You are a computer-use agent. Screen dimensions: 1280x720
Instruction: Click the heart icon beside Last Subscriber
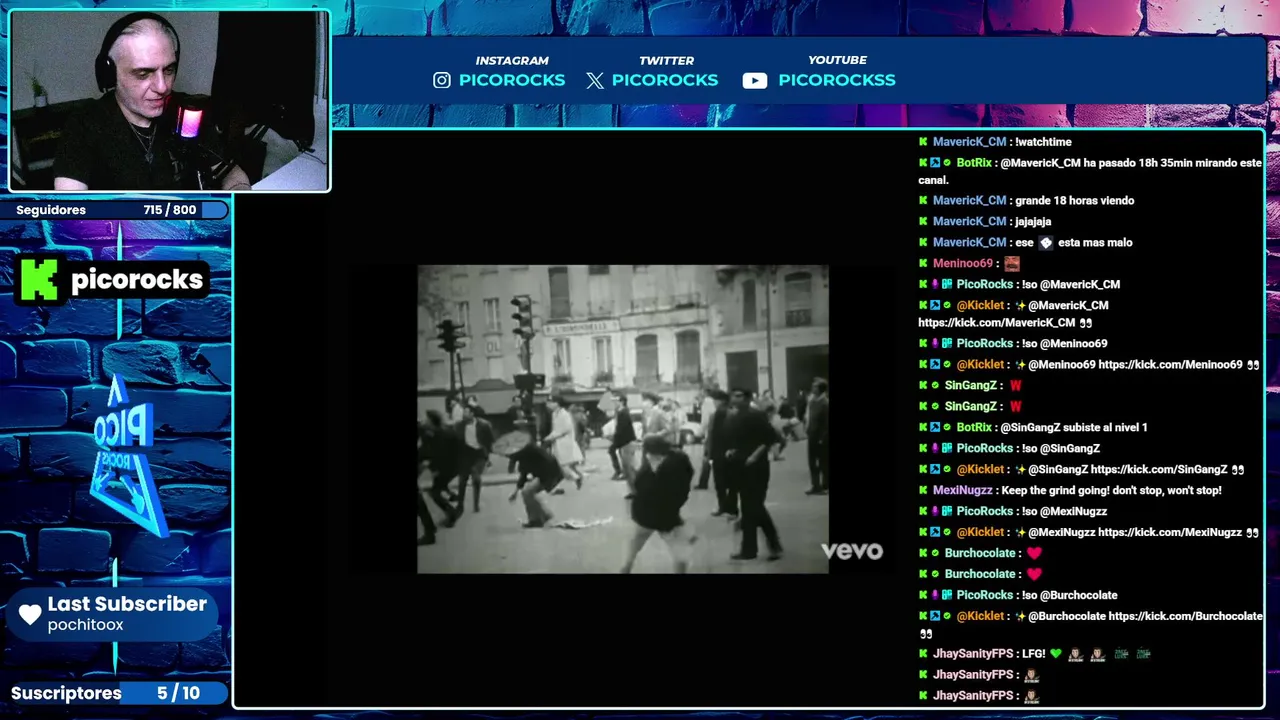click(x=30, y=614)
